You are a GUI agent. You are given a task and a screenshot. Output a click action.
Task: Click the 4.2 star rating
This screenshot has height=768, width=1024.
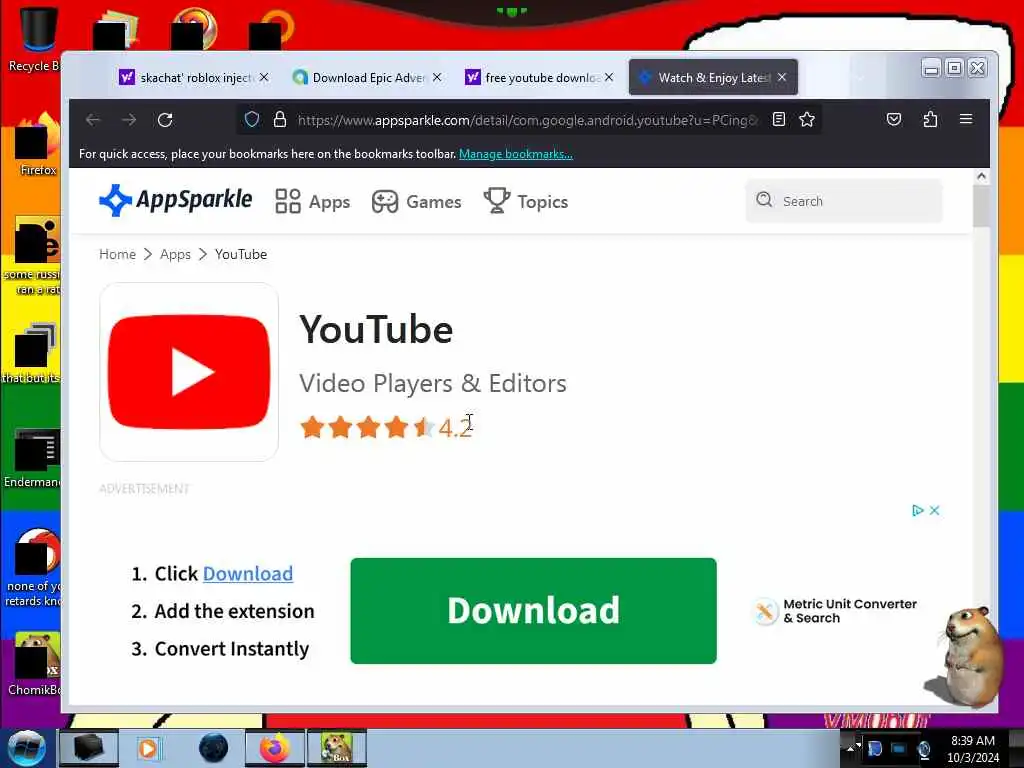(386, 428)
